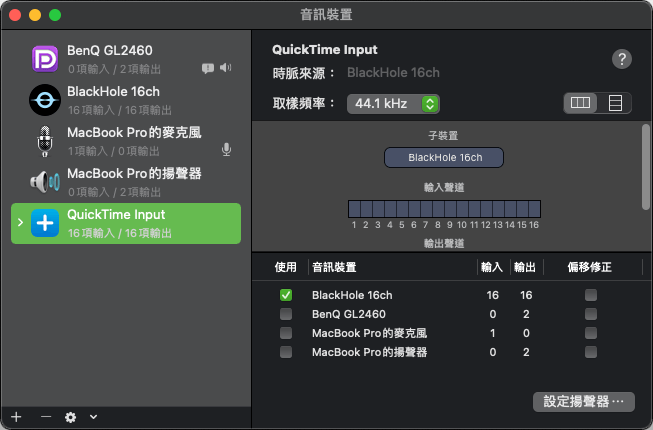This screenshot has width=653, height=430.
Task: Click speaker output icon beside BenQ GL2460
Action: click(225, 67)
